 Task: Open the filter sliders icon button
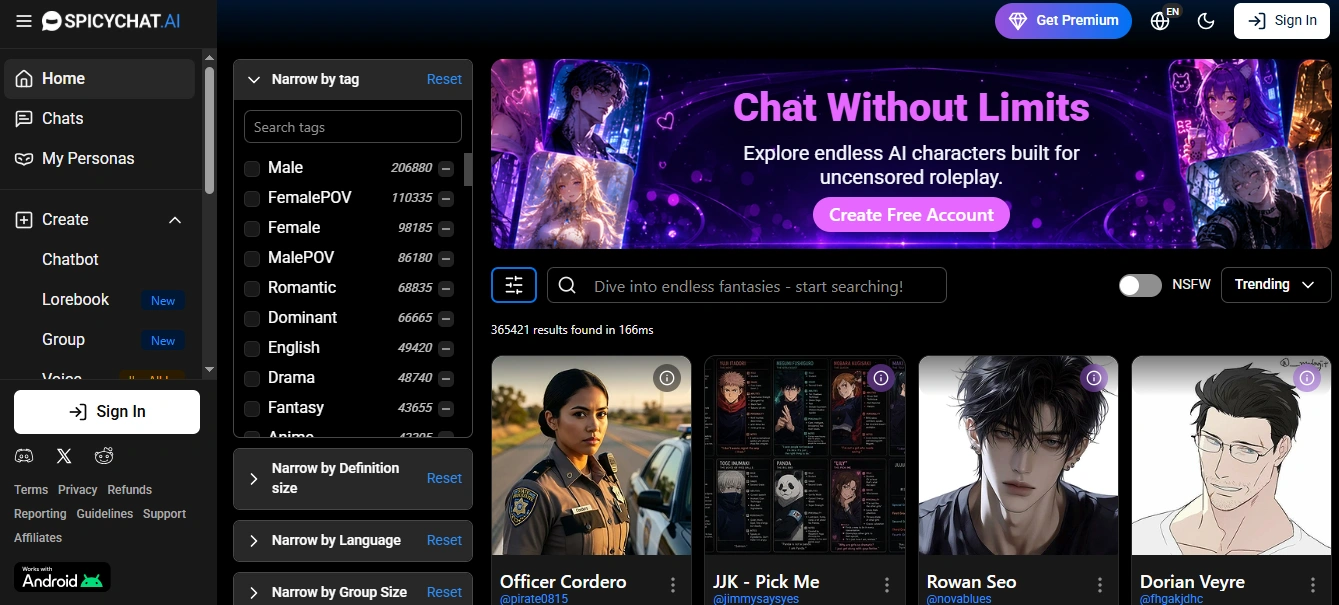tap(514, 285)
